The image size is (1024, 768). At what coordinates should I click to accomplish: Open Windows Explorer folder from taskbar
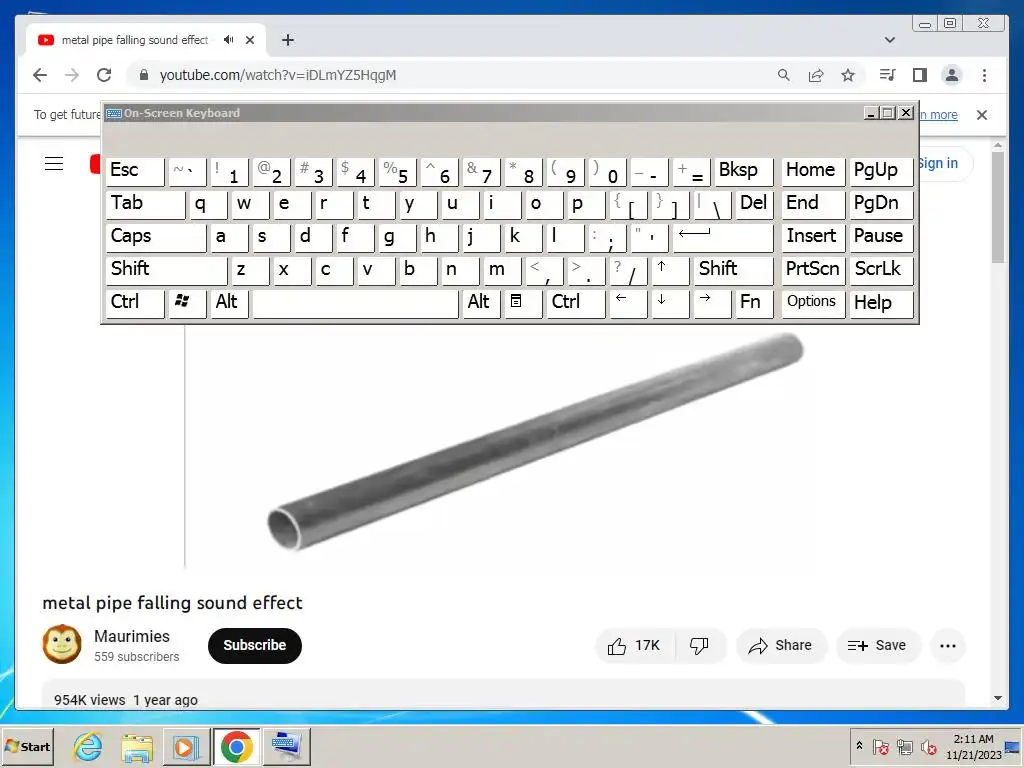tap(137, 746)
